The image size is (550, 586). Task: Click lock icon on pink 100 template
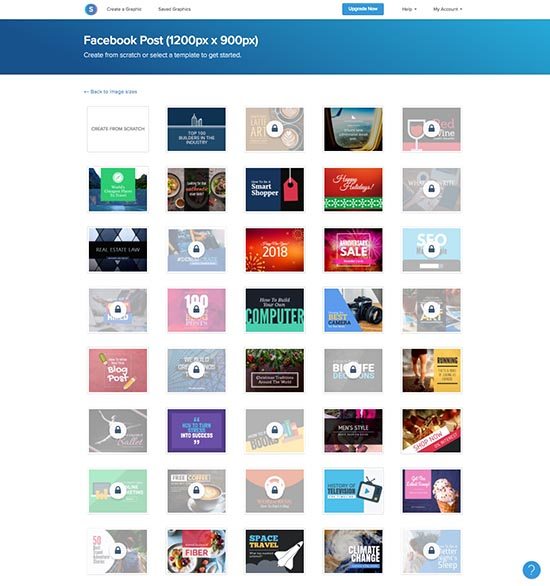[x=196, y=309]
